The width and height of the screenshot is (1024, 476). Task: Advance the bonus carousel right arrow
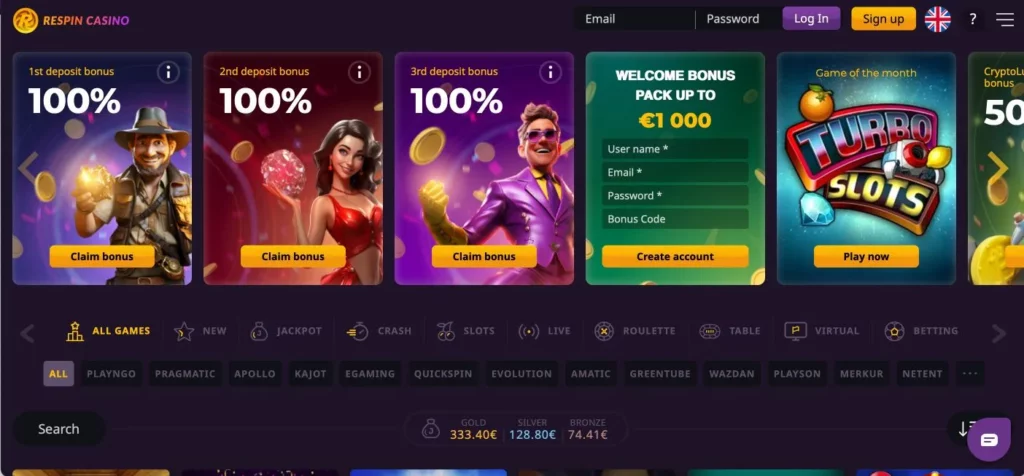pyautogui.click(x=997, y=168)
